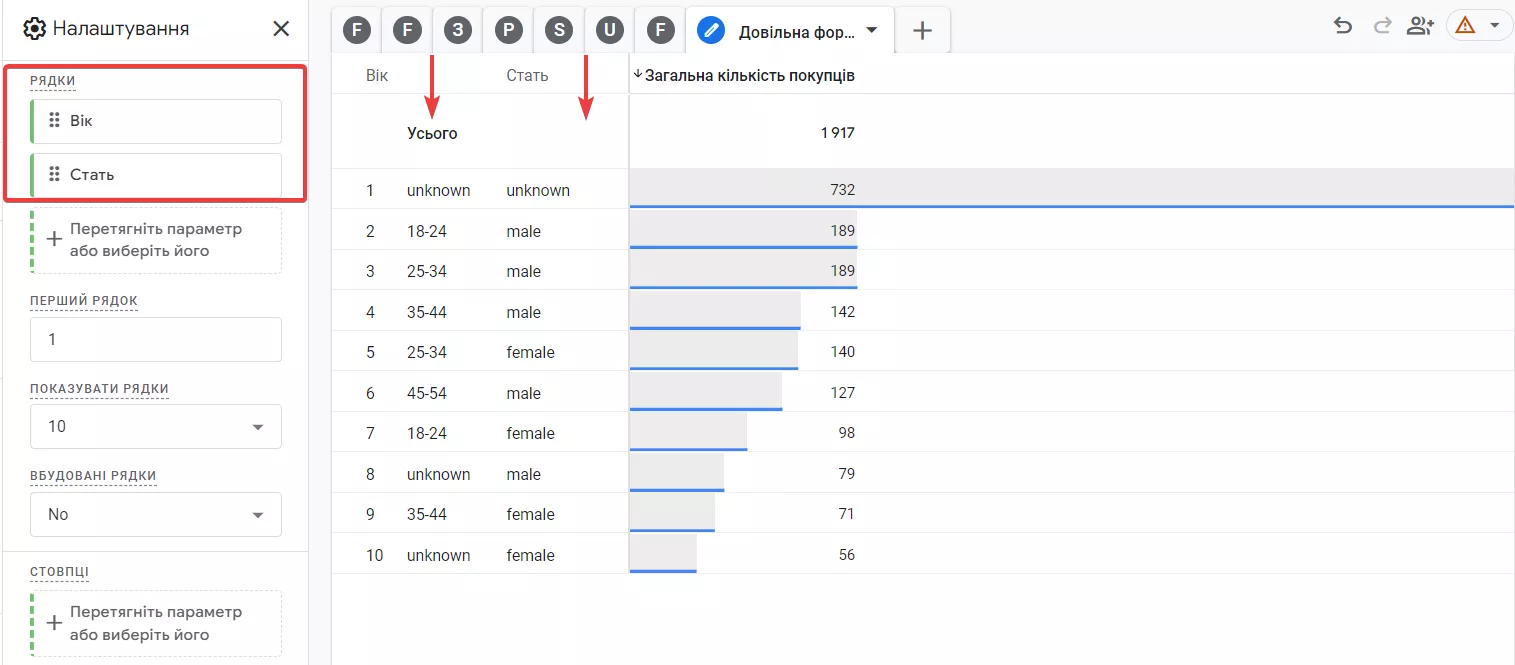This screenshot has width=1515, height=665.
Task: Close the Налаштування settings panel
Action: pyautogui.click(x=281, y=29)
